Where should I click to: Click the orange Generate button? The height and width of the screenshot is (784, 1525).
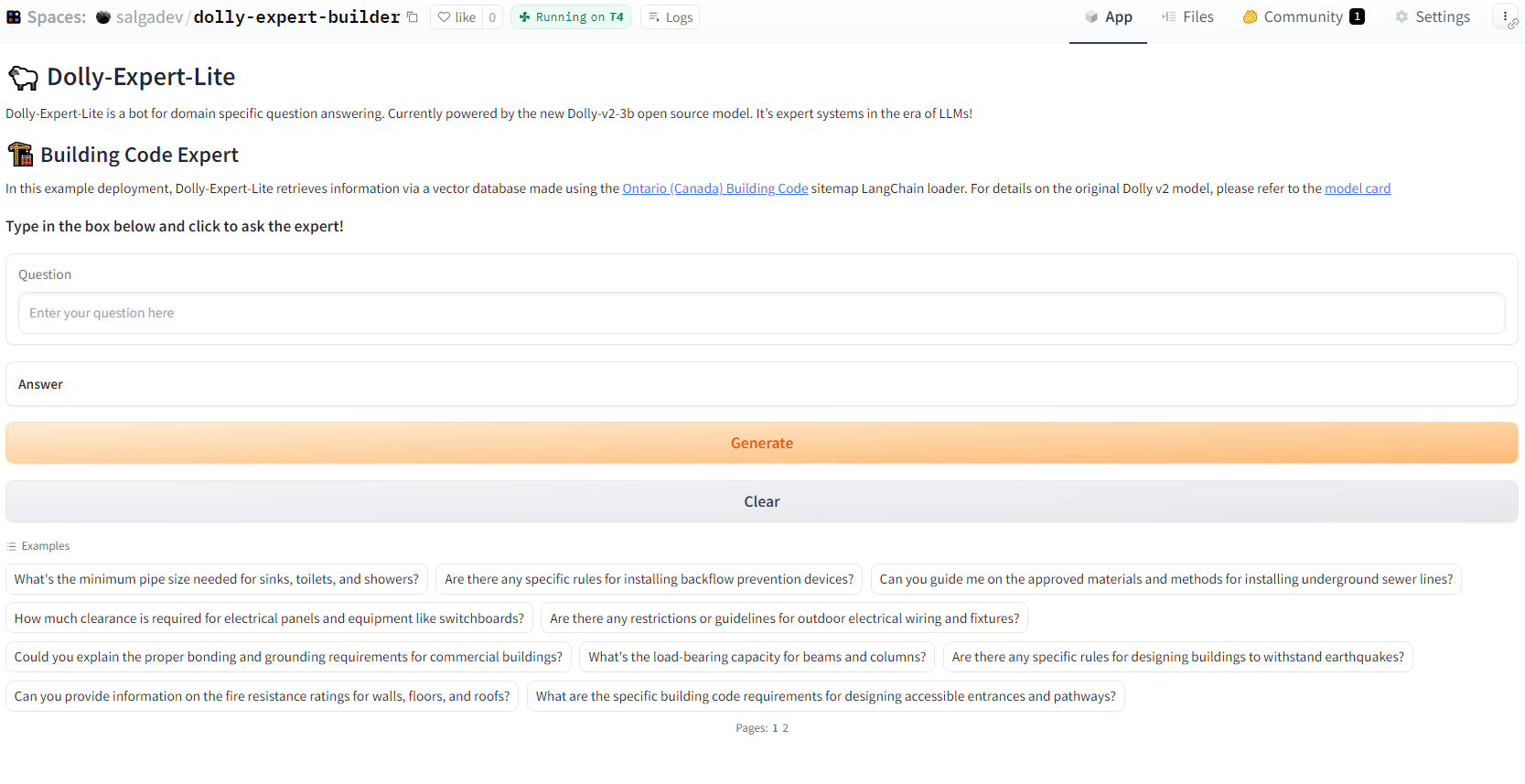[x=762, y=443]
